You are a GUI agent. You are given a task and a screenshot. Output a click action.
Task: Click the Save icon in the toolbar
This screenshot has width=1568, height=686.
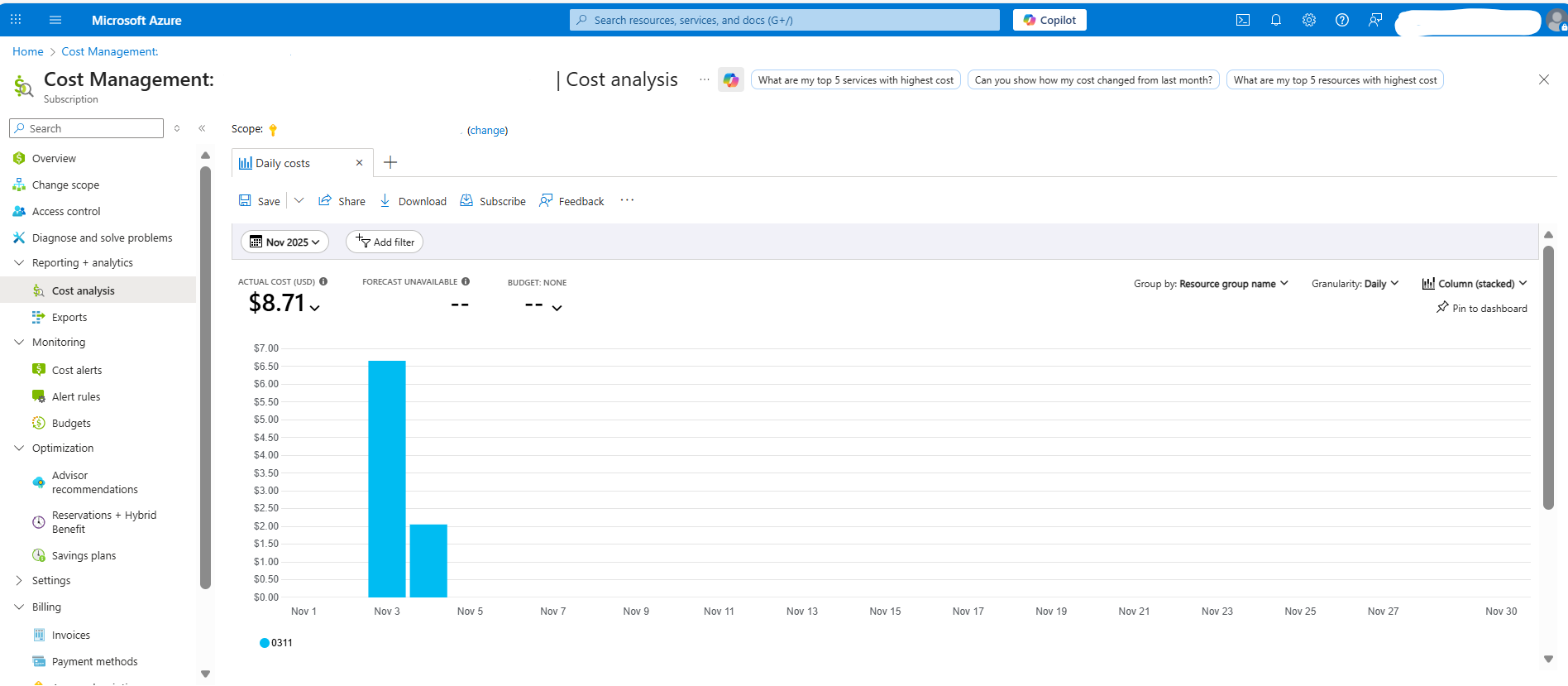(x=245, y=200)
